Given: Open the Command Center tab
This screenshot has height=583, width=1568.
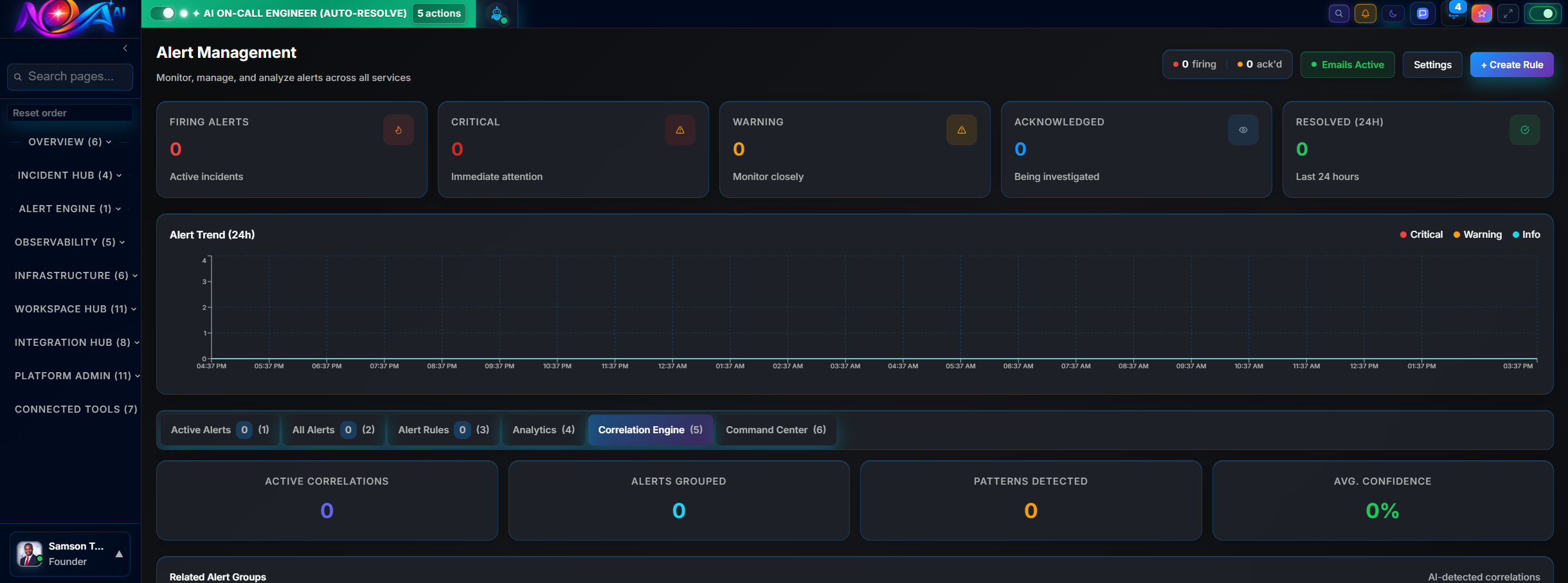Looking at the screenshot, I should (x=775, y=429).
